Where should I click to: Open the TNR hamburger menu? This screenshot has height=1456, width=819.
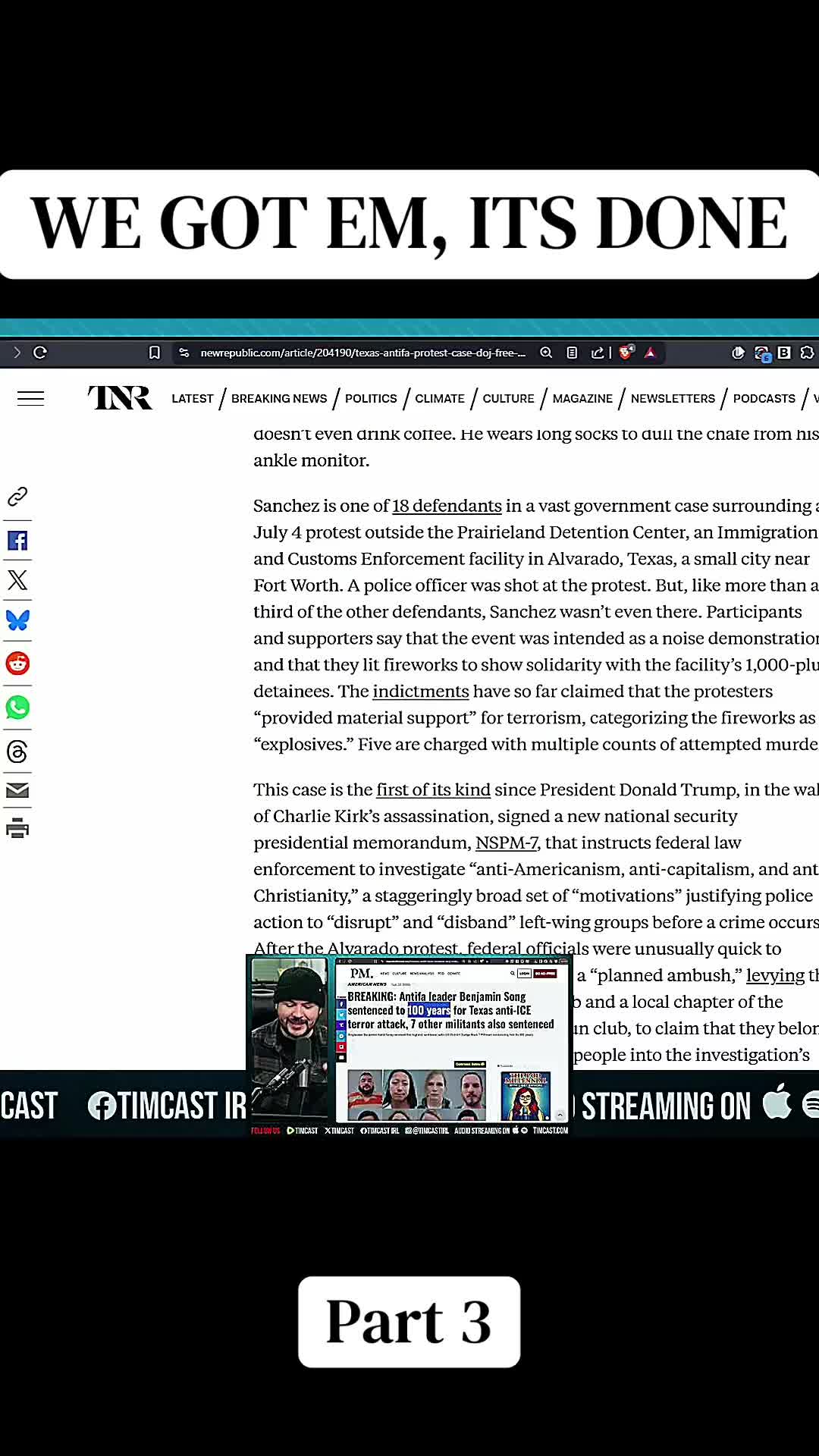[x=31, y=398]
